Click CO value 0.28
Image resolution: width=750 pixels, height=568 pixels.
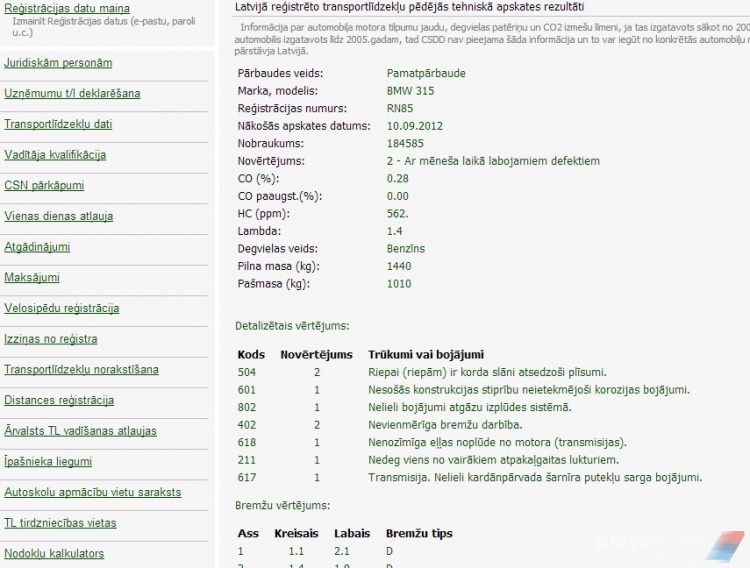[x=397, y=178]
